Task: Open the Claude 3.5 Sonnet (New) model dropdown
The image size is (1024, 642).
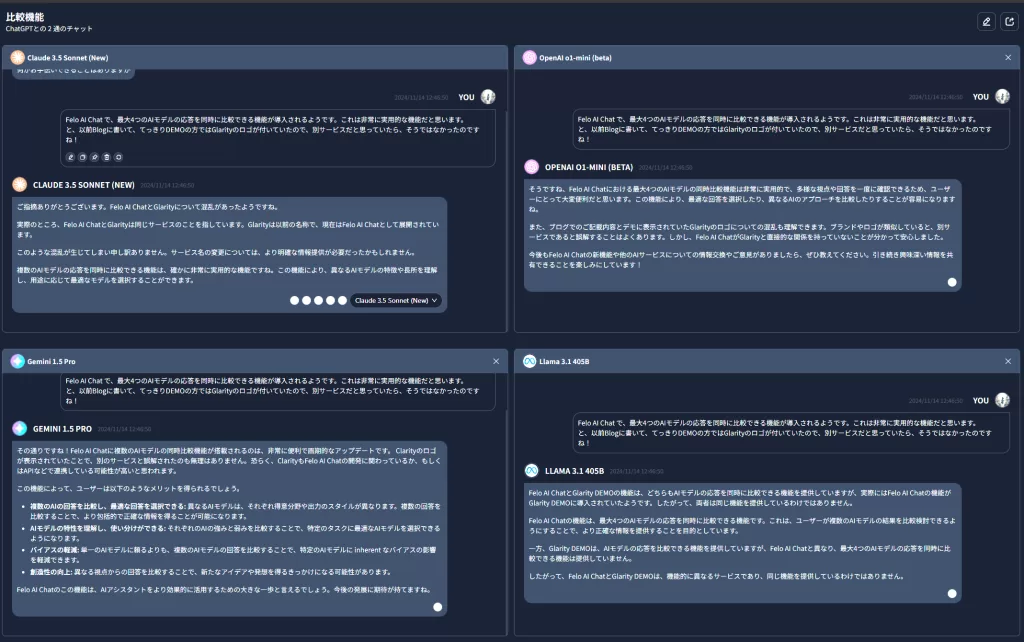Action: 396,300
